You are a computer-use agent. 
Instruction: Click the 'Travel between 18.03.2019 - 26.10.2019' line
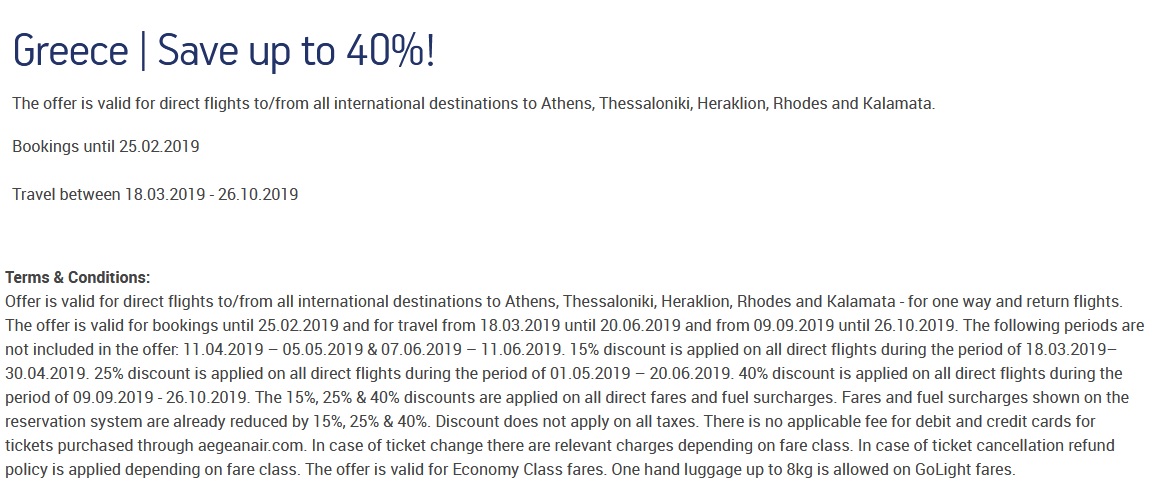point(155,195)
